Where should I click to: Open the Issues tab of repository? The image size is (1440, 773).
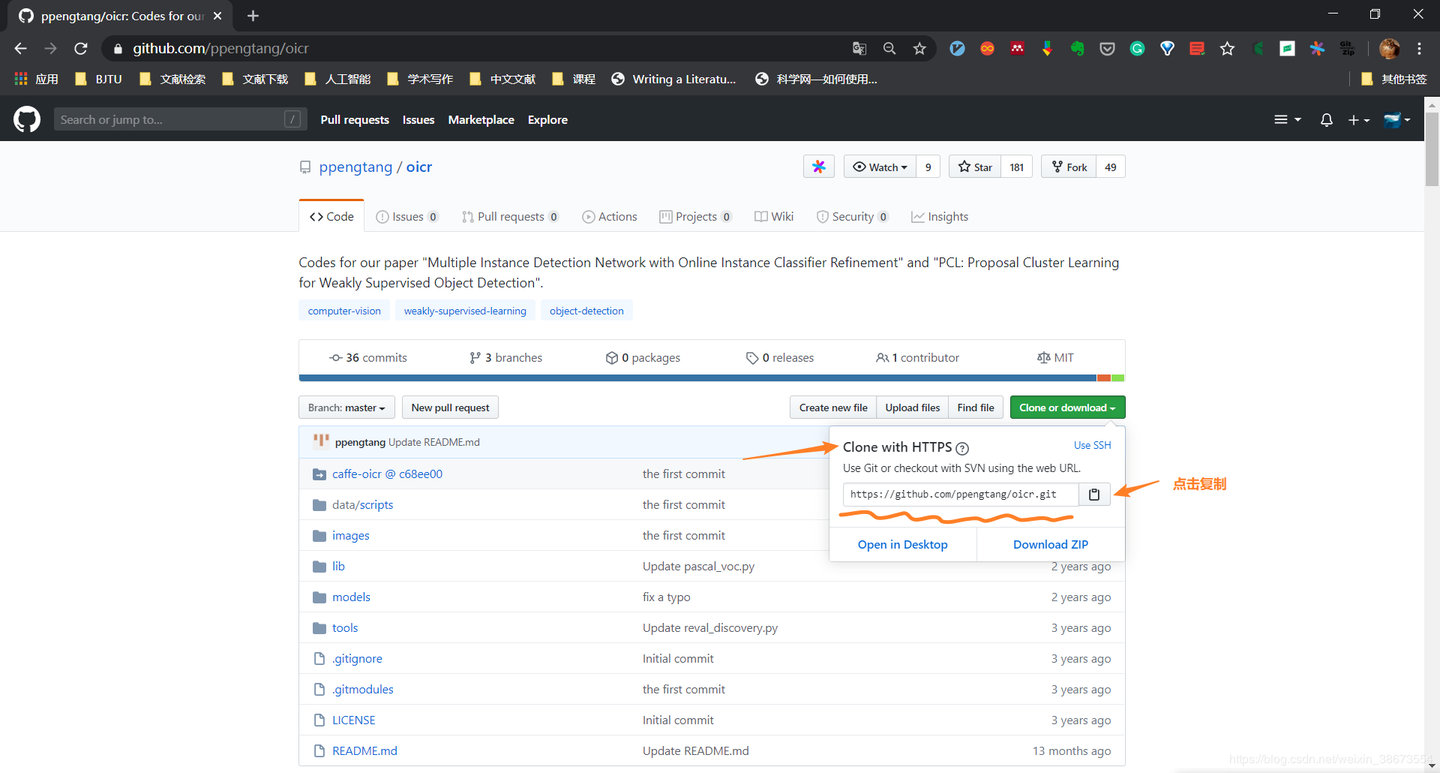[407, 217]
